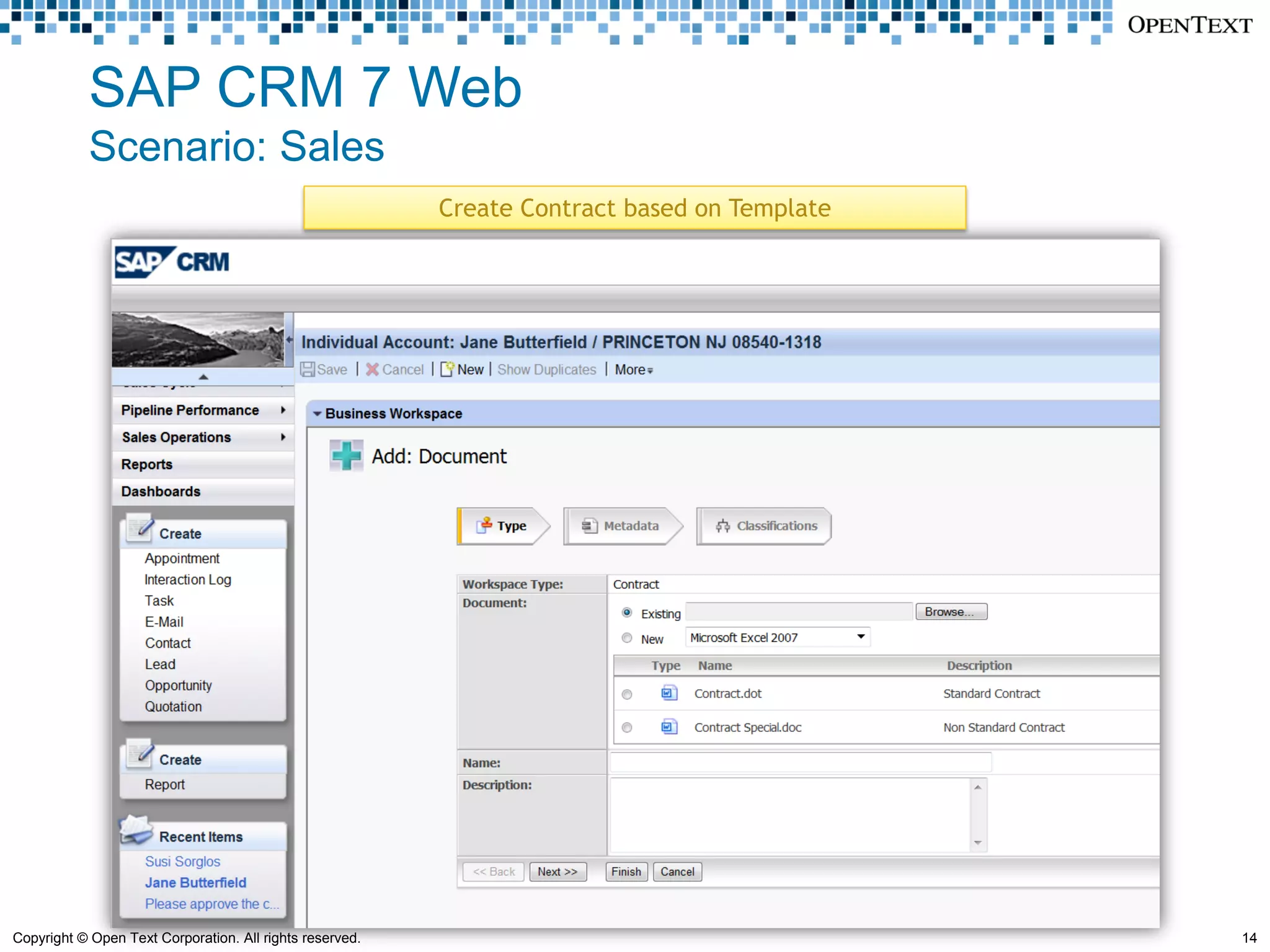This screenshot has width=1270, height=952.
Task: Click the Contract Special.doc file icon
Action: click(x=669, y=726)
